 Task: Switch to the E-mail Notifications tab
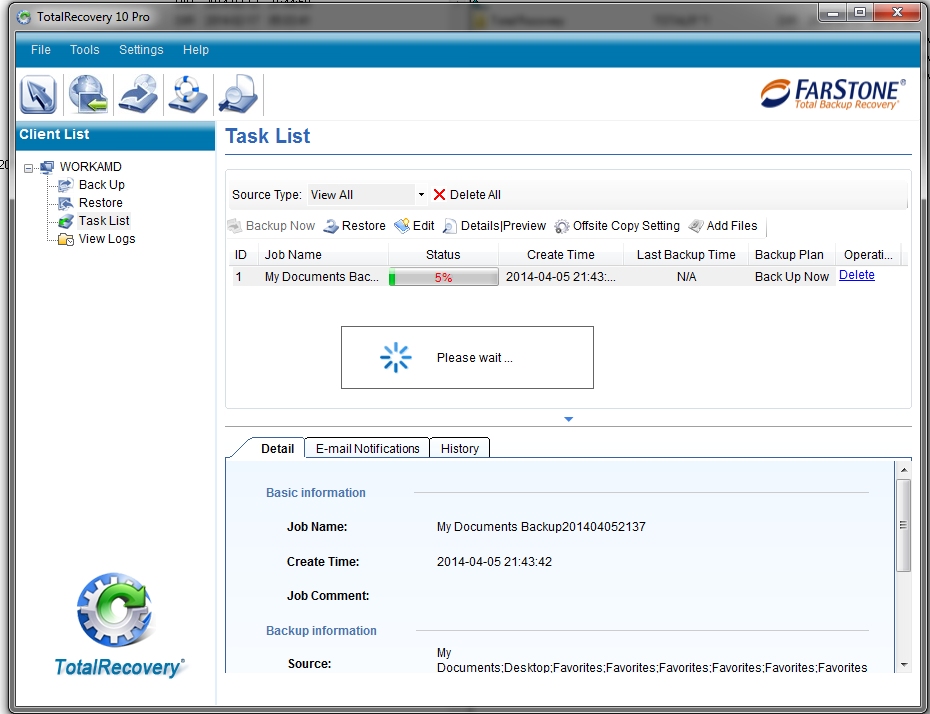[367, 449]
